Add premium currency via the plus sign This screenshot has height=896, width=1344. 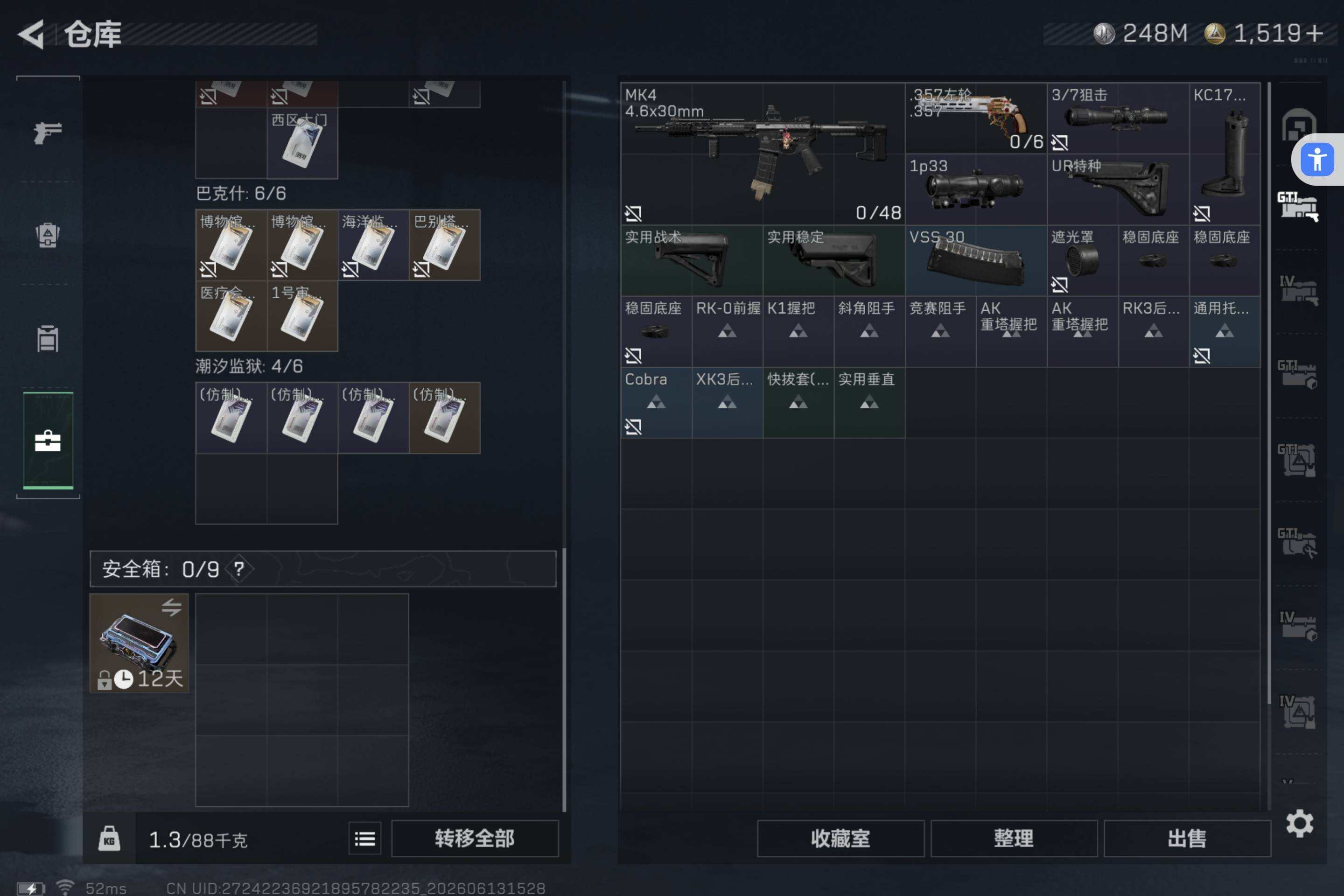point(1315,33)
